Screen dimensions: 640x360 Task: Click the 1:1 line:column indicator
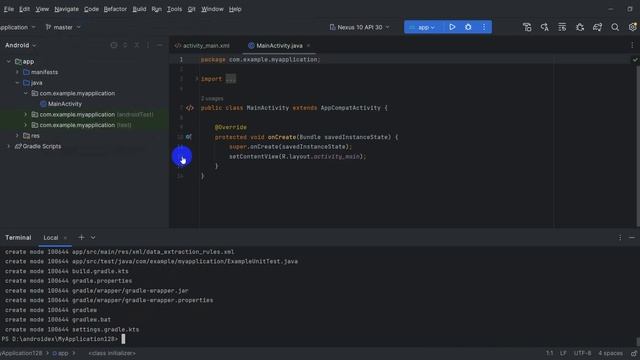click(x=549, y=353)
